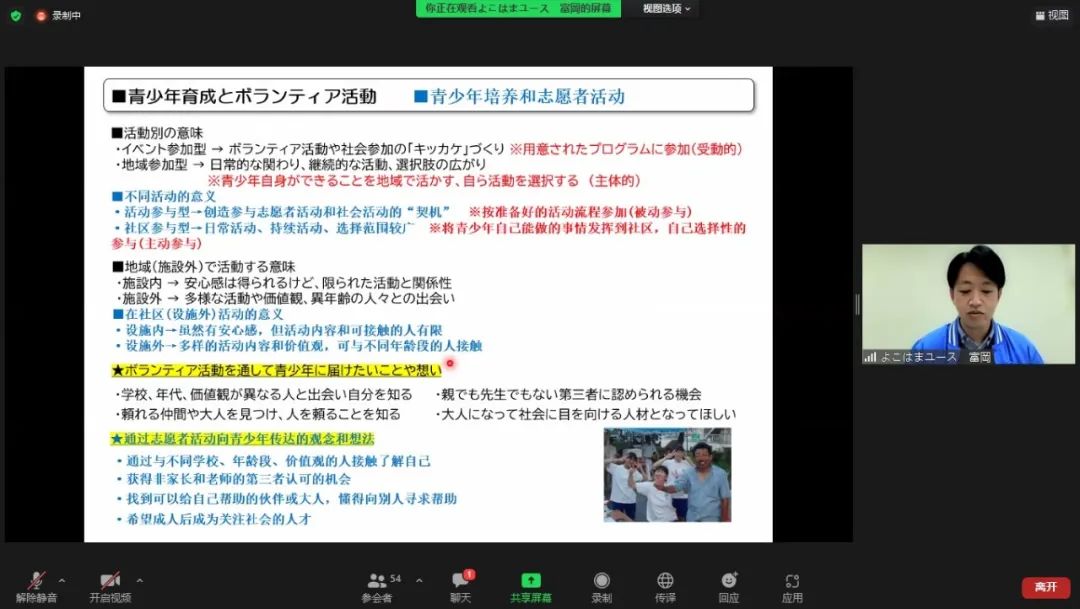Image resolution: width=1080 pixels, height=609 pixels.
Task: Open reactions emoji icon (回应)
Action: click(x=729, y=583)
